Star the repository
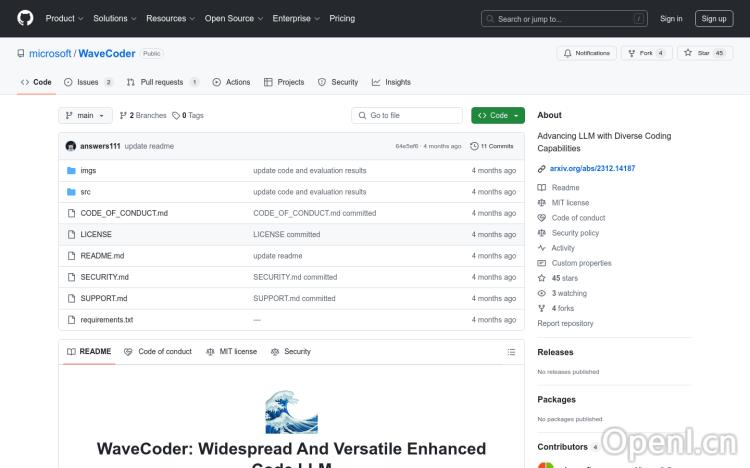Screen dimensions: 750x468 (705, 53)
